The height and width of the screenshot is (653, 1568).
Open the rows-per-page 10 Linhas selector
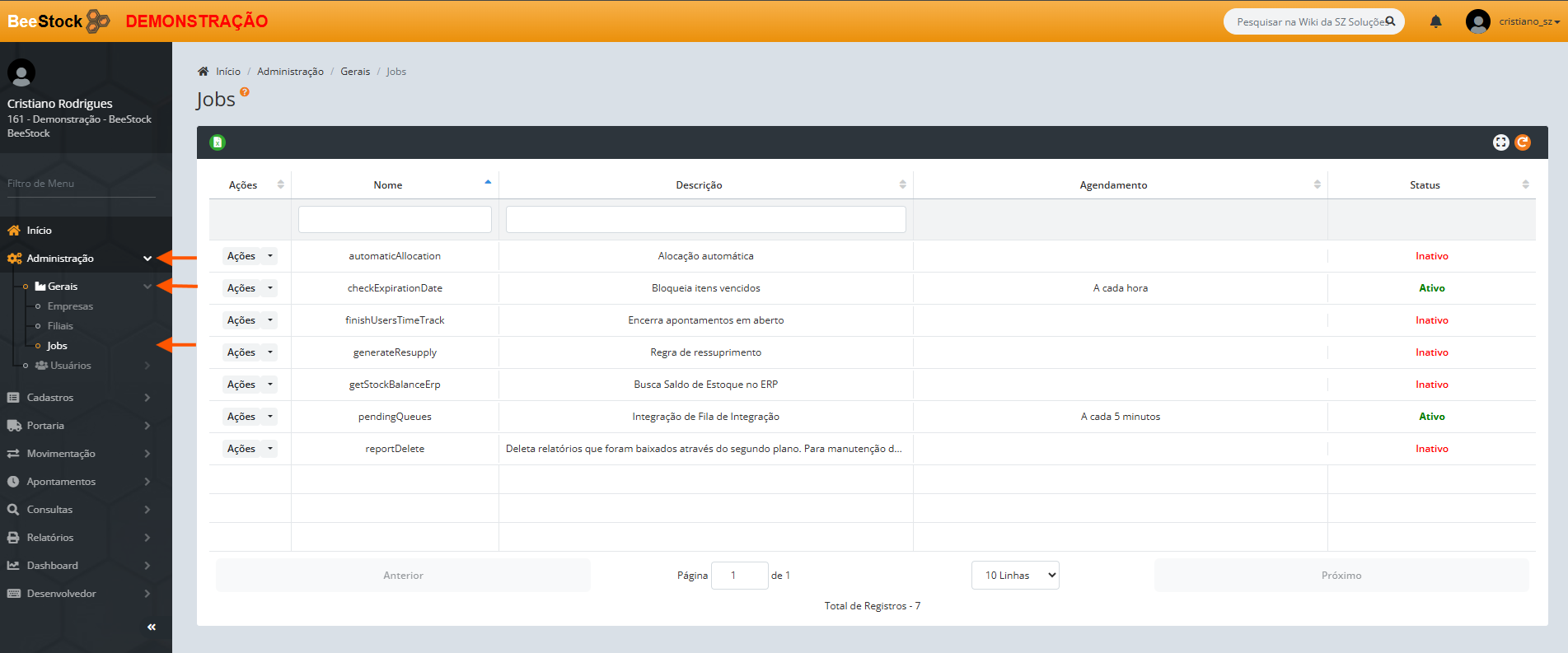(1015, 576)
